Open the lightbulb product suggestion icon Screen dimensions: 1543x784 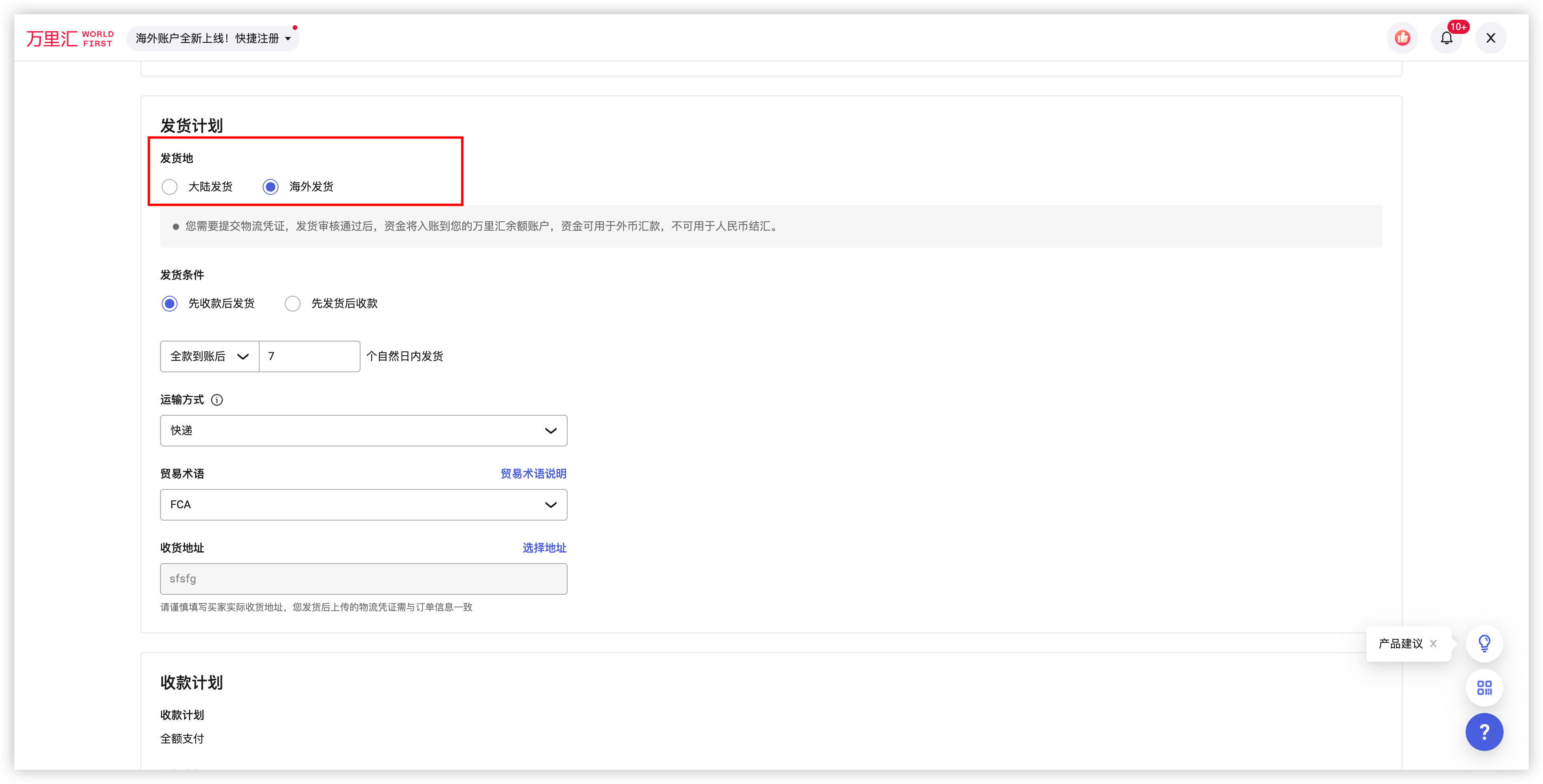click(x=1484, y=643)
